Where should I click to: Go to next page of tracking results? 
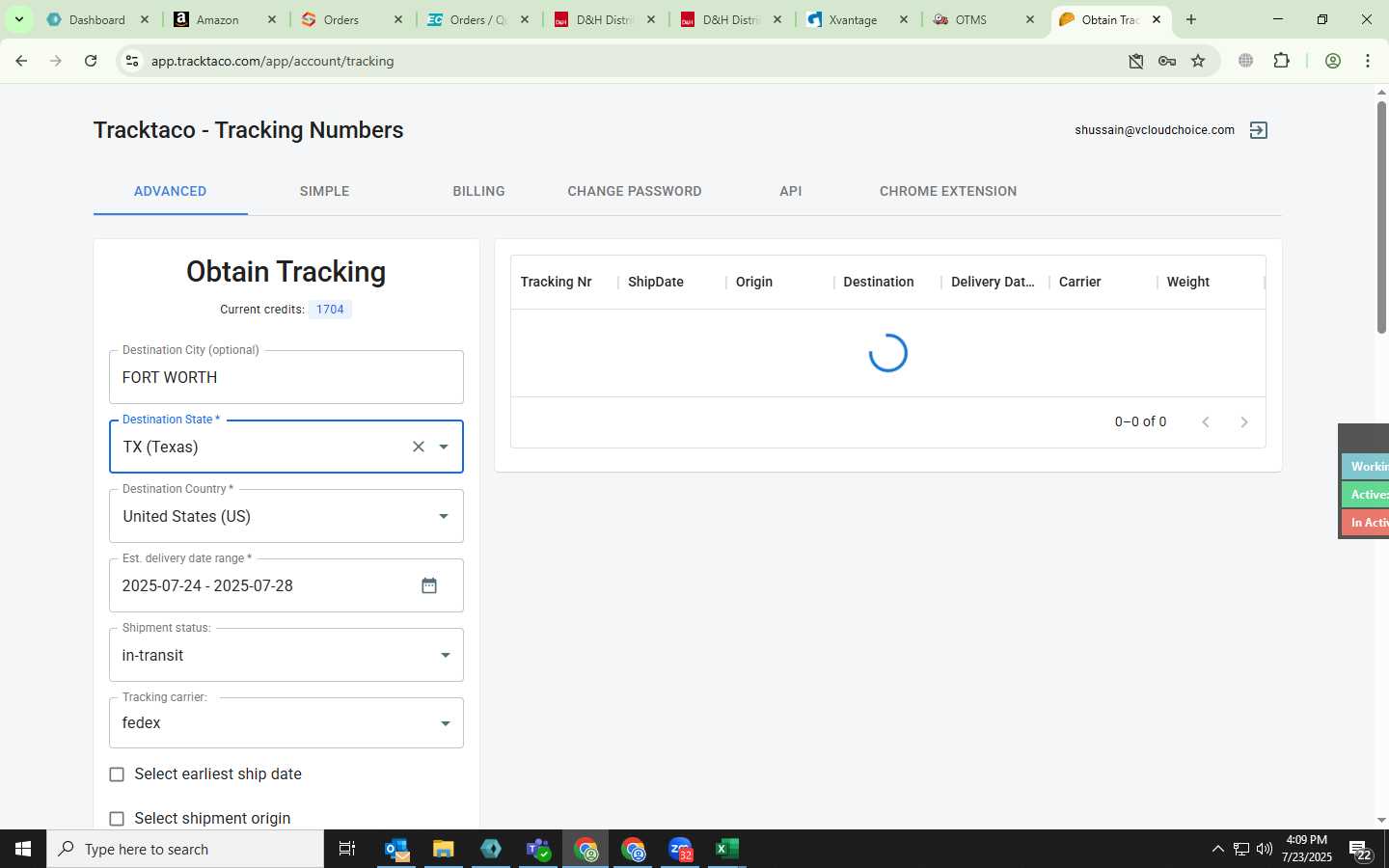(1244, 421)
